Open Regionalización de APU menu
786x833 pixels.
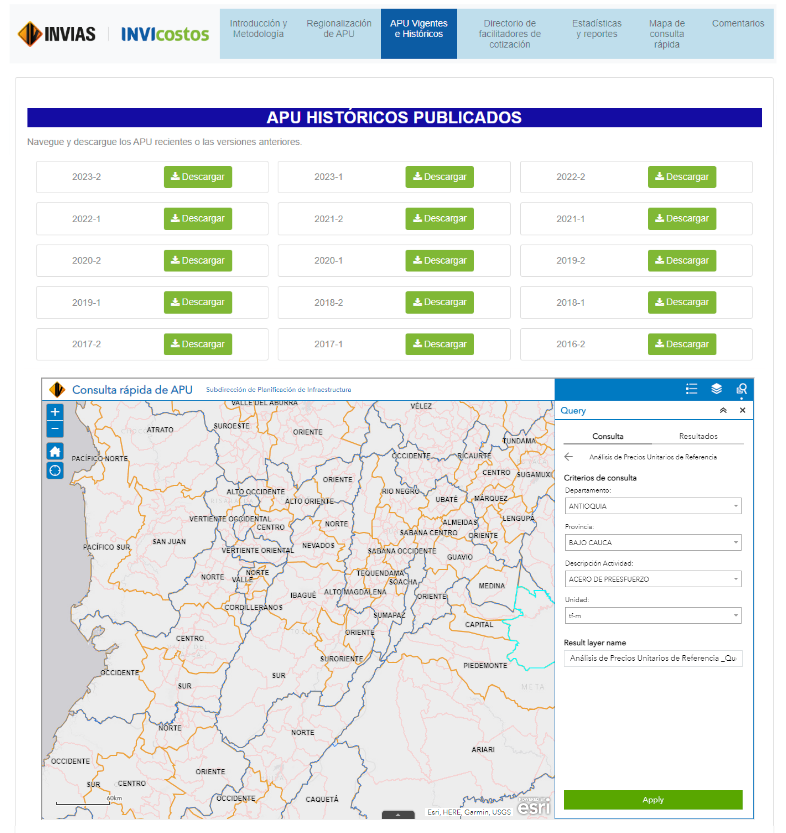click(x=338, y=28)
